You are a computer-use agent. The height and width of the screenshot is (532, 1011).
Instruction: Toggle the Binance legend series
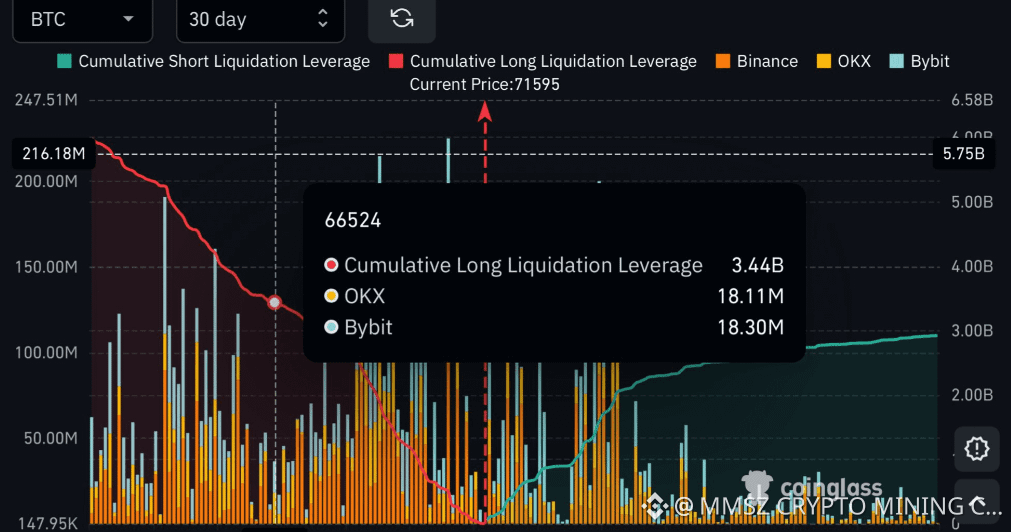757,61
